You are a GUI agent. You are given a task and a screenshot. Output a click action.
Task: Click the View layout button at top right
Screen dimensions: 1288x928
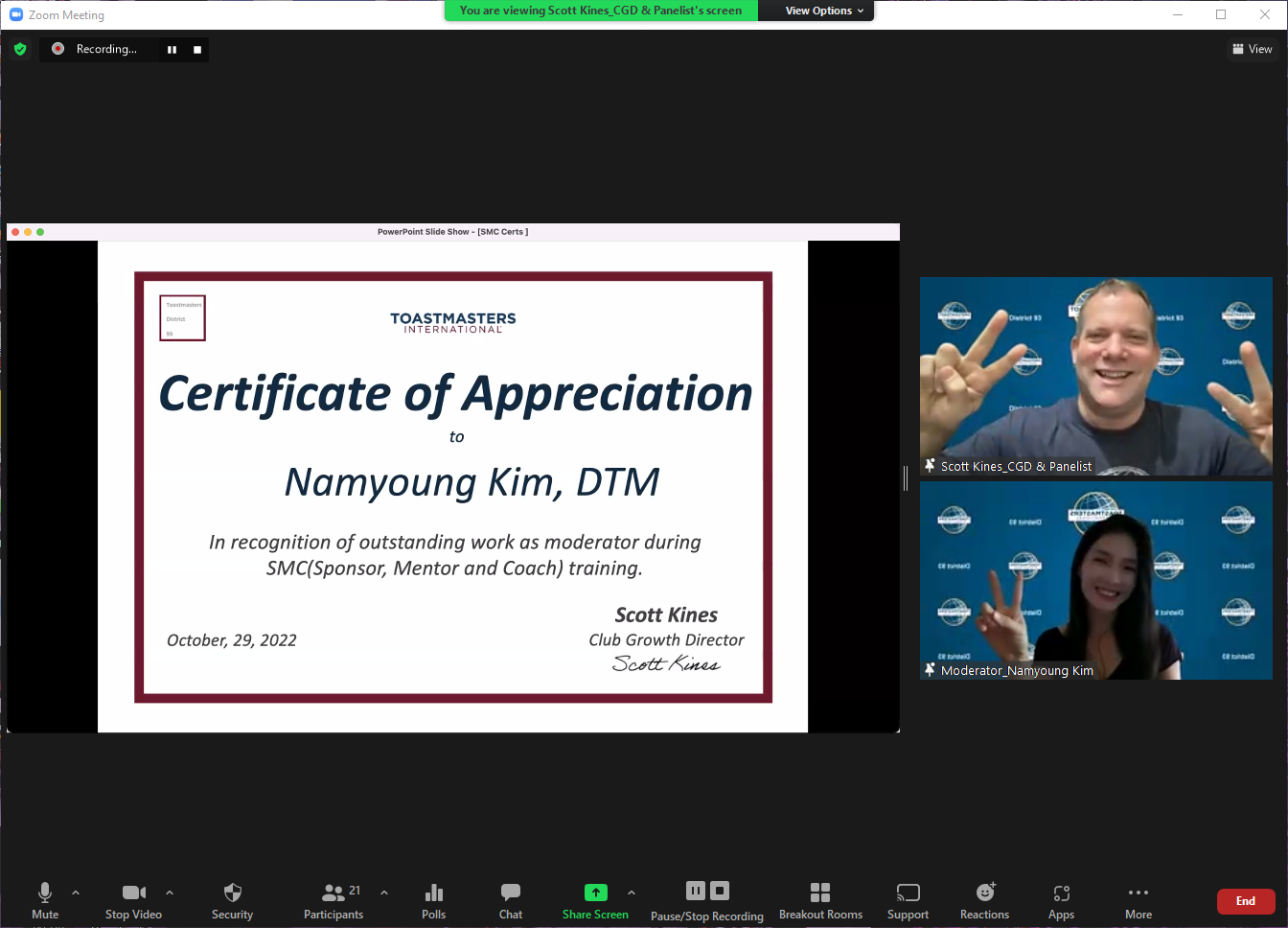(1253, 49)
